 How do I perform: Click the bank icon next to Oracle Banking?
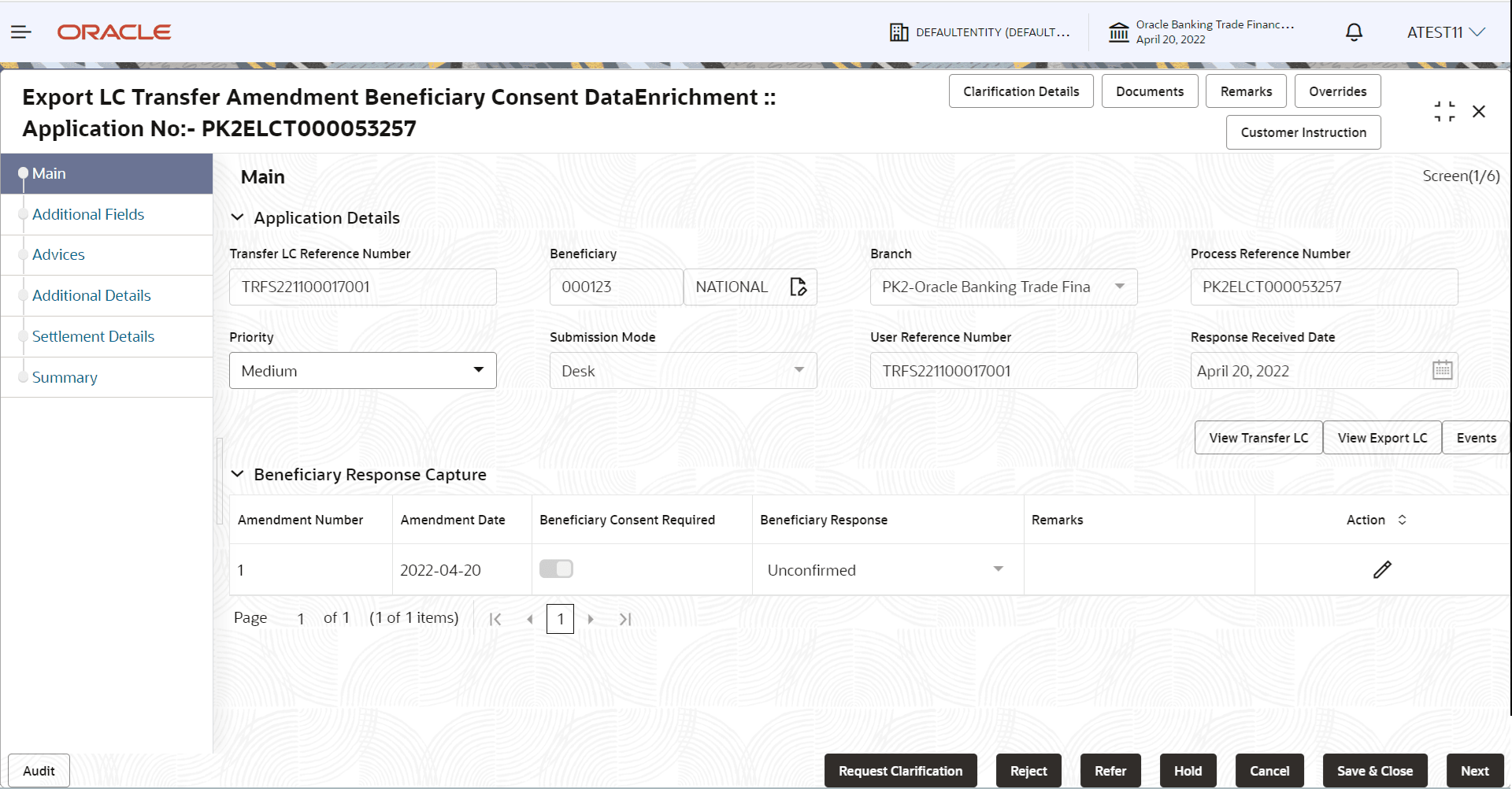[1119, 31]
